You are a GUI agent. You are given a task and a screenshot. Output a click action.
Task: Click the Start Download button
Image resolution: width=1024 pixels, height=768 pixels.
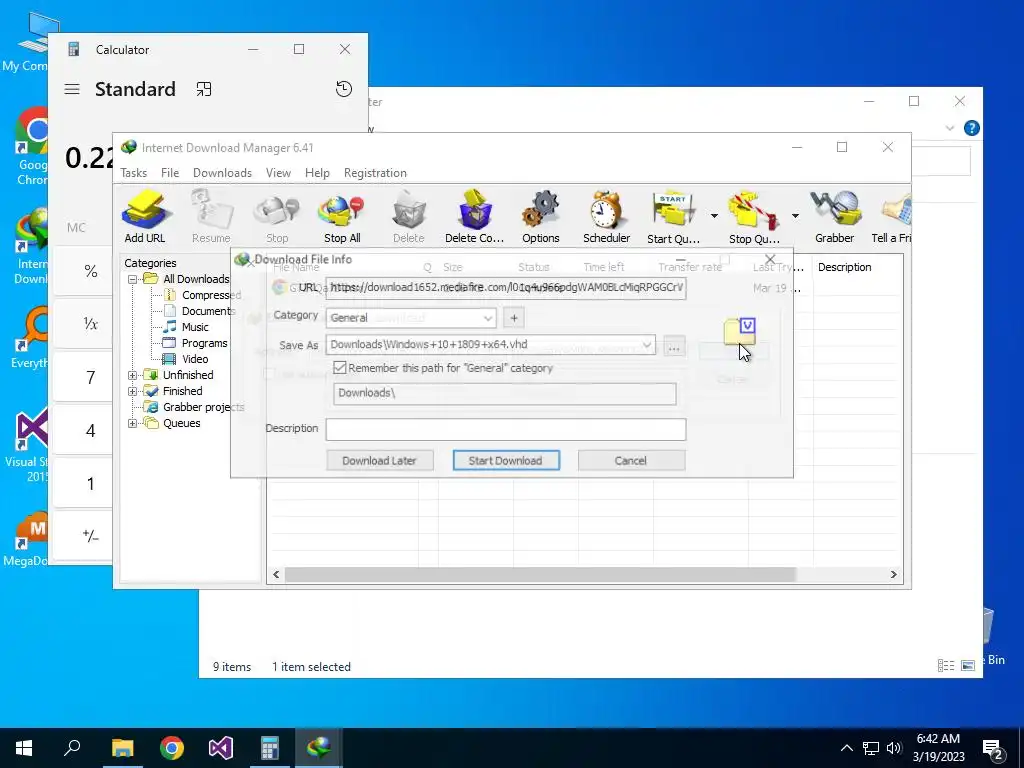pyautogui.click(x=505, y=460)
